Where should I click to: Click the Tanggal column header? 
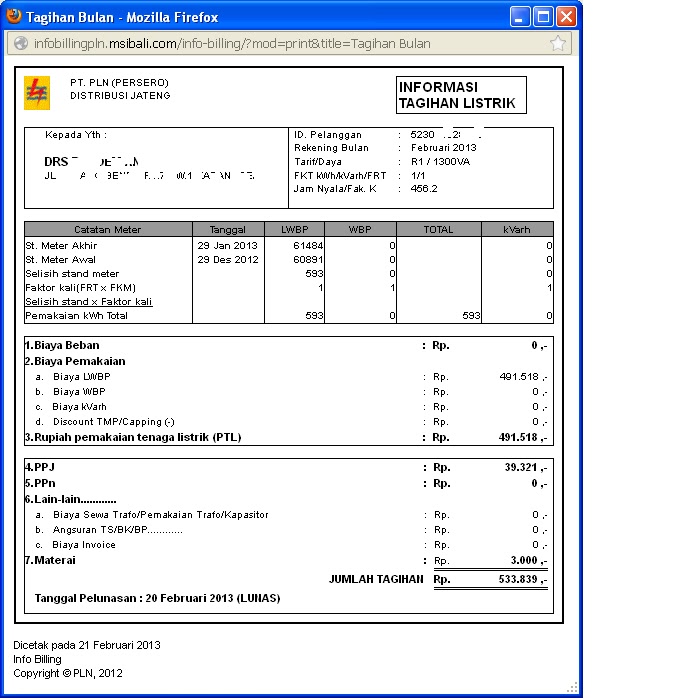coord(228,229)
